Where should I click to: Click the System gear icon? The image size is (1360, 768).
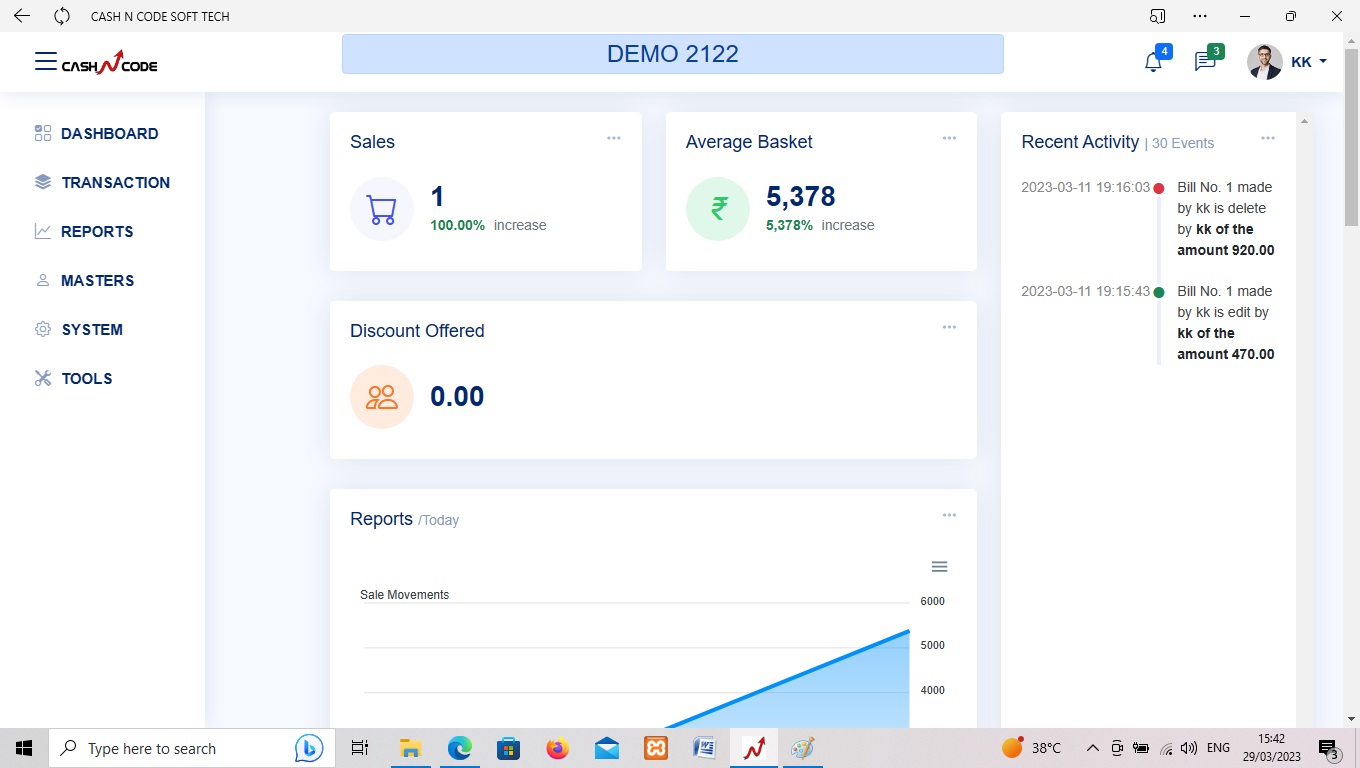coord(43,329)
